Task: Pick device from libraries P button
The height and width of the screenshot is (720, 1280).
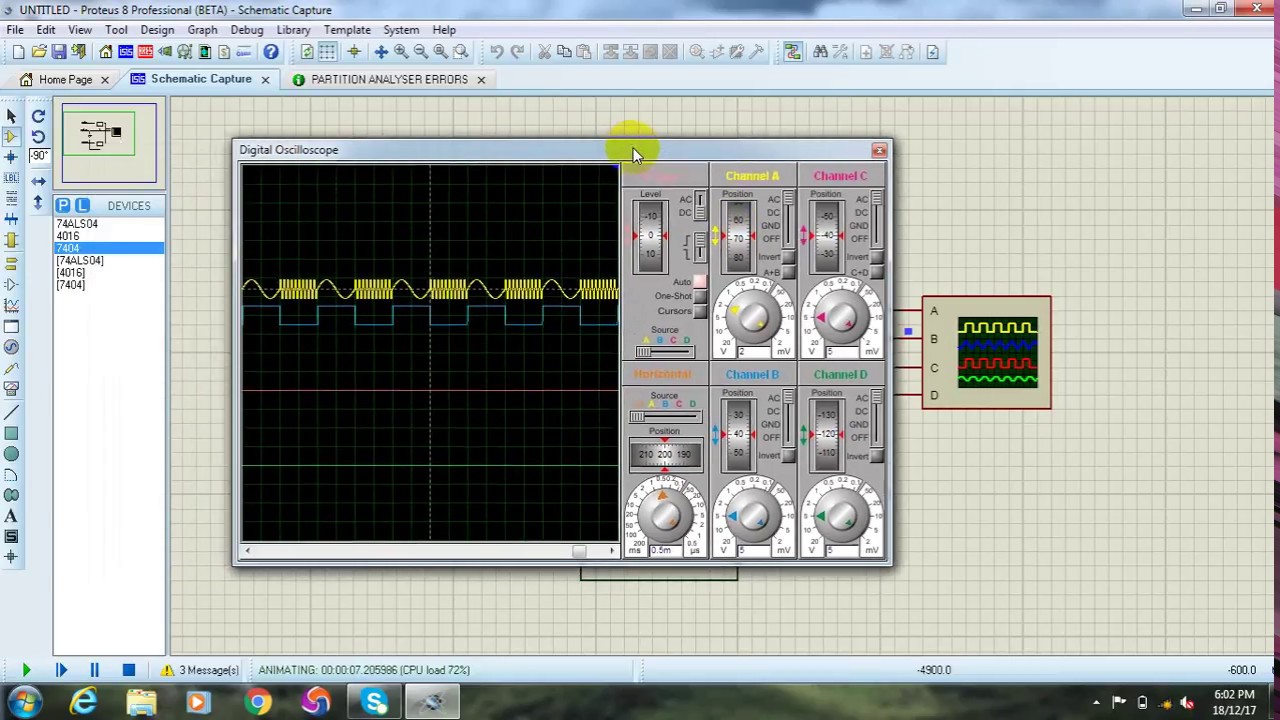Action: [63, 205]
